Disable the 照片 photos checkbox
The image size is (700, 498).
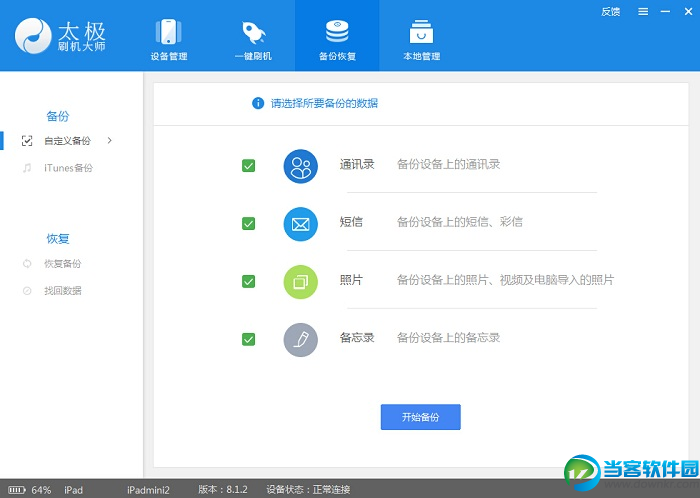[248, 282]
